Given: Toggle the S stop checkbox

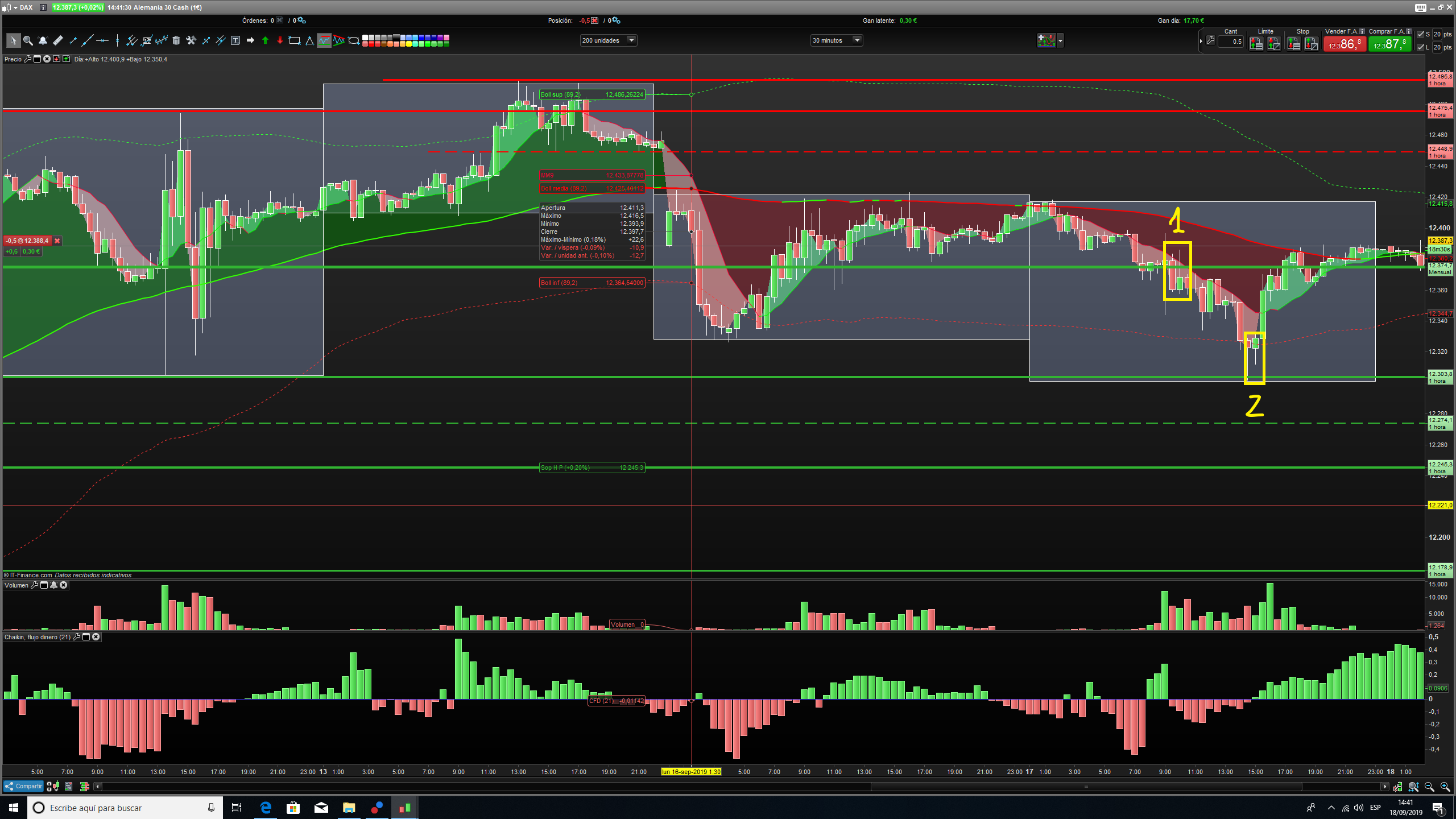Looking at the screenshot, I should 1421,34.
